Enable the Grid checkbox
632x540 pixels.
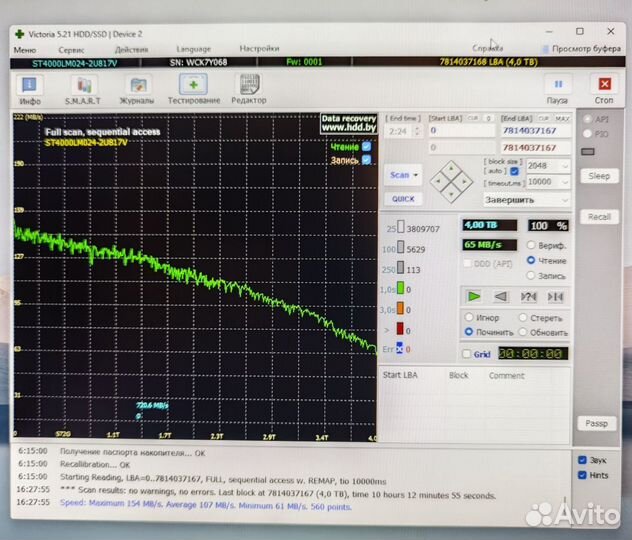(x=466, y=354)
